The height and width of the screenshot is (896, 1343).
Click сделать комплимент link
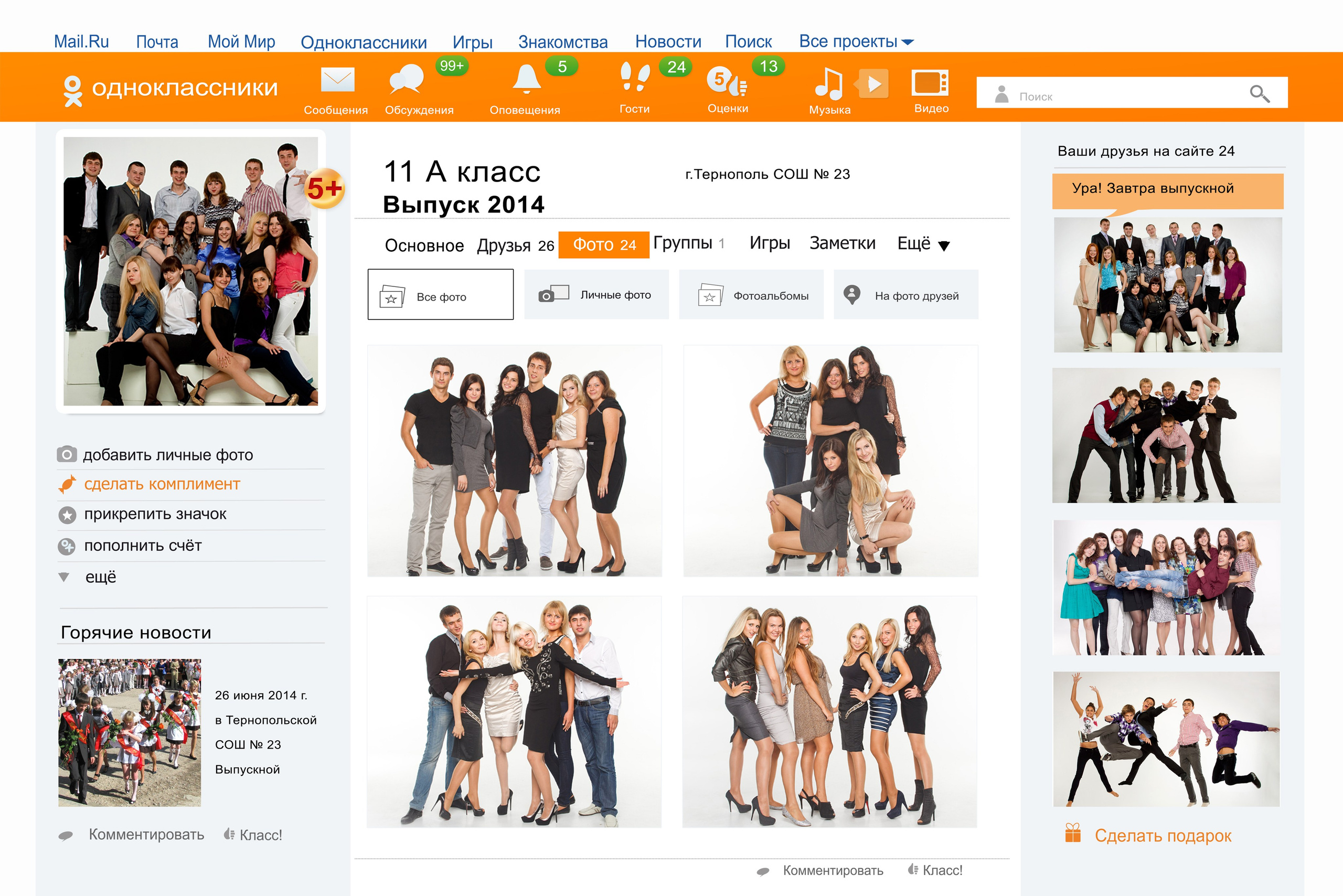click(x=162, y=485)
